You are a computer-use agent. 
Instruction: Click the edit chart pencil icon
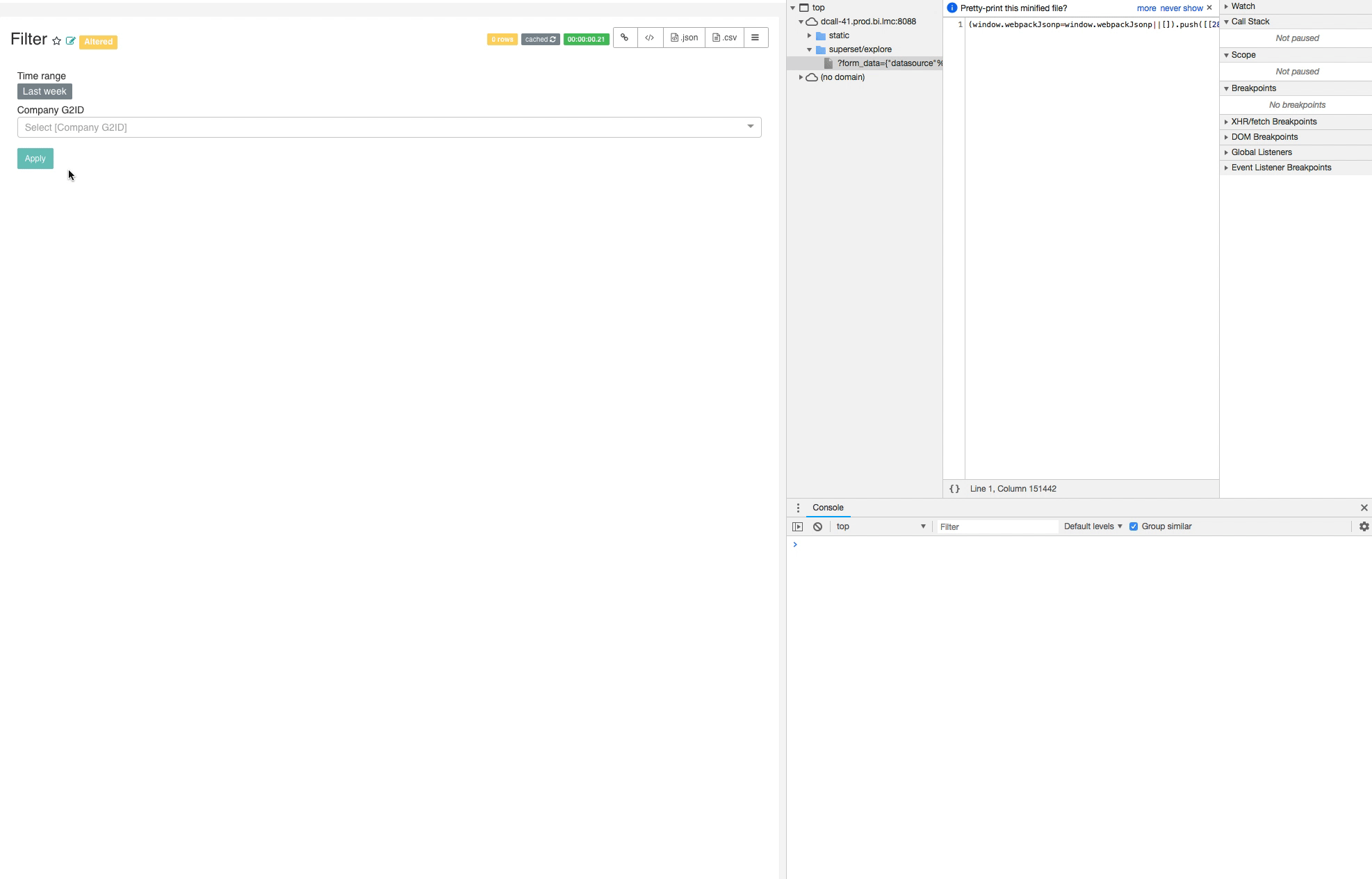70,40
